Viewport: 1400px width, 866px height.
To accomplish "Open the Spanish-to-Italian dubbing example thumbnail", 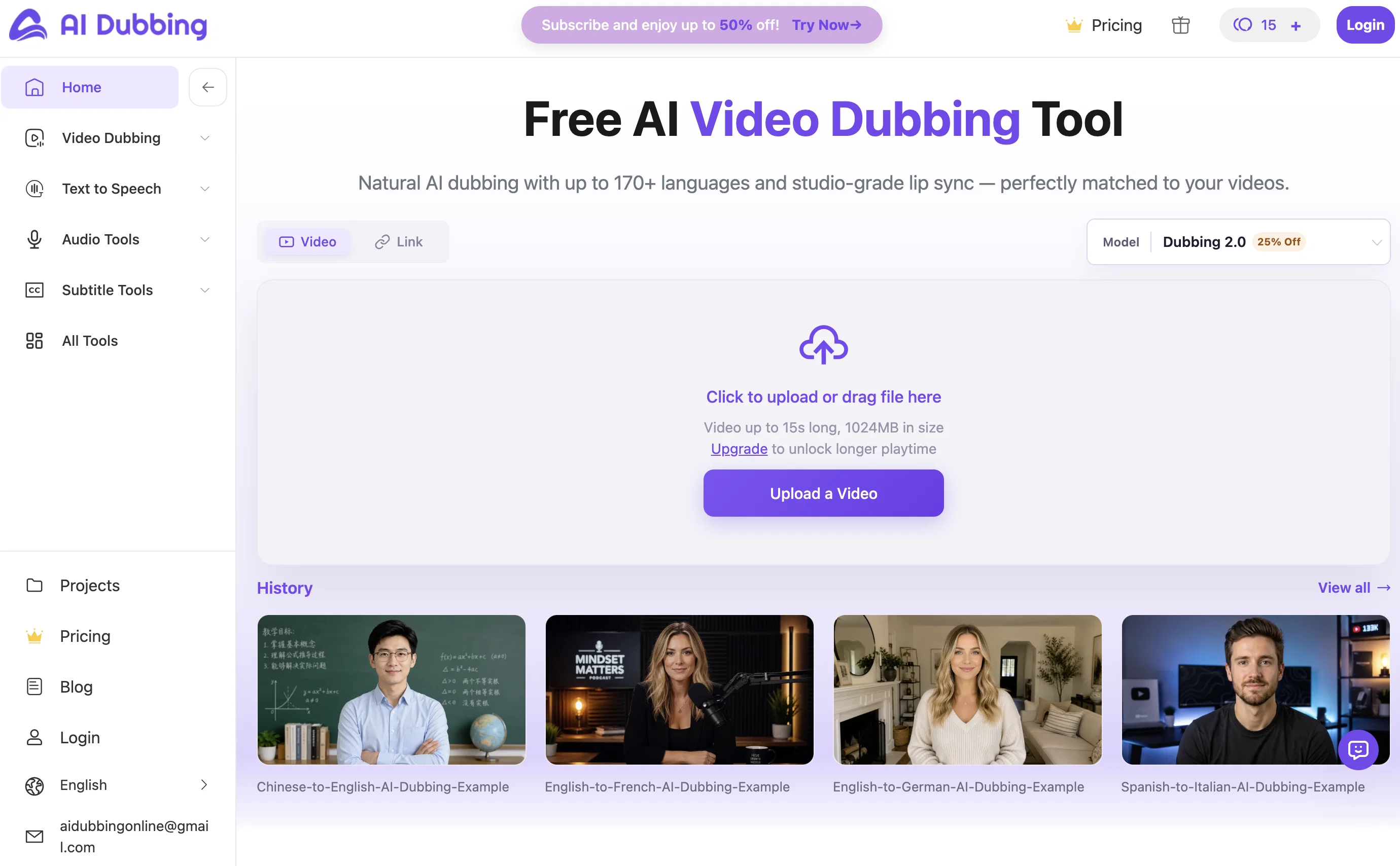I will 1255,690.
